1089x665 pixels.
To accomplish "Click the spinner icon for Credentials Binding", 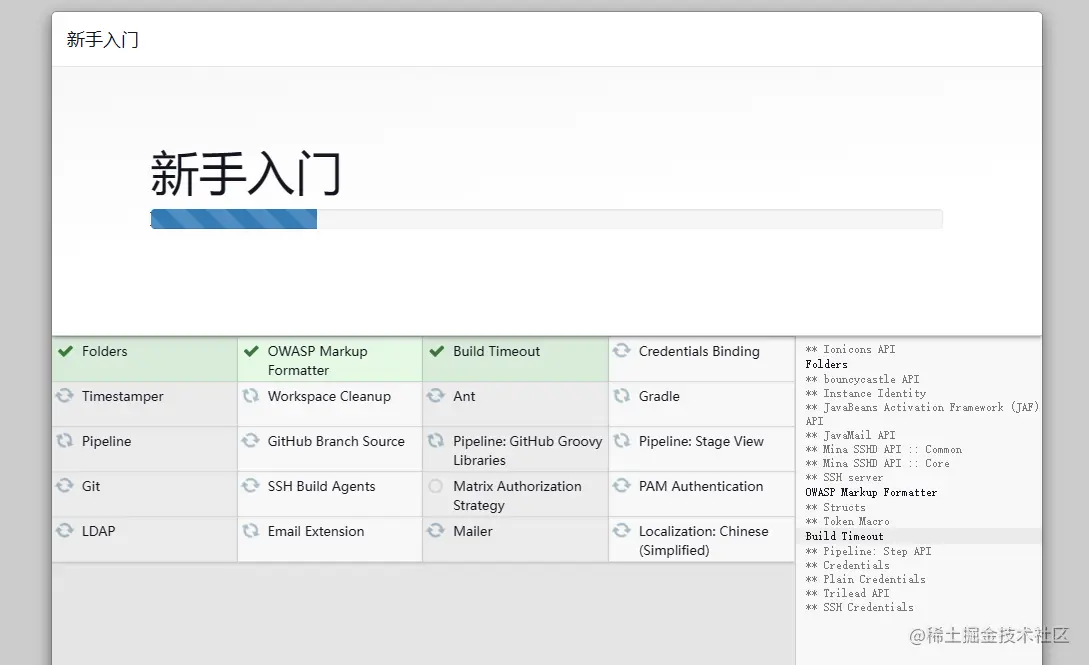I will coord(622,351).
